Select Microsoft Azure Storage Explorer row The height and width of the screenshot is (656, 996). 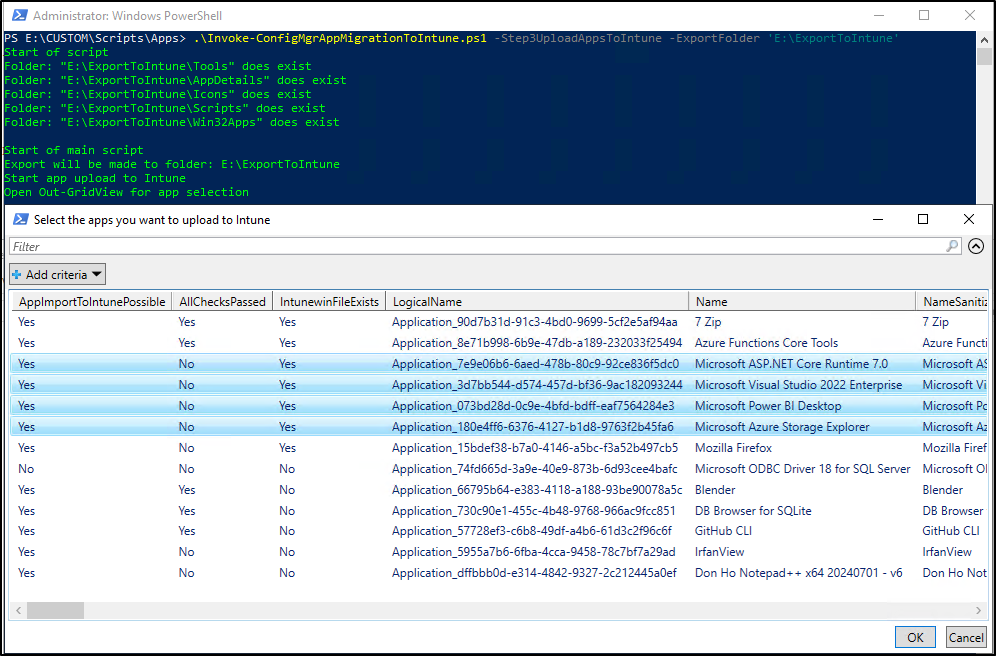498,427
